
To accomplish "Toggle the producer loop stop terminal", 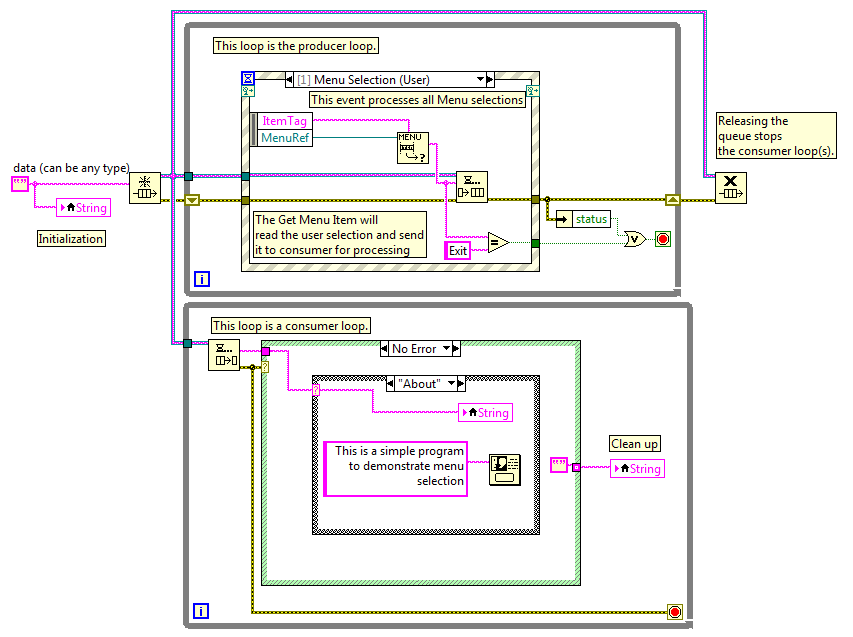I will click(x=663, y=239).
